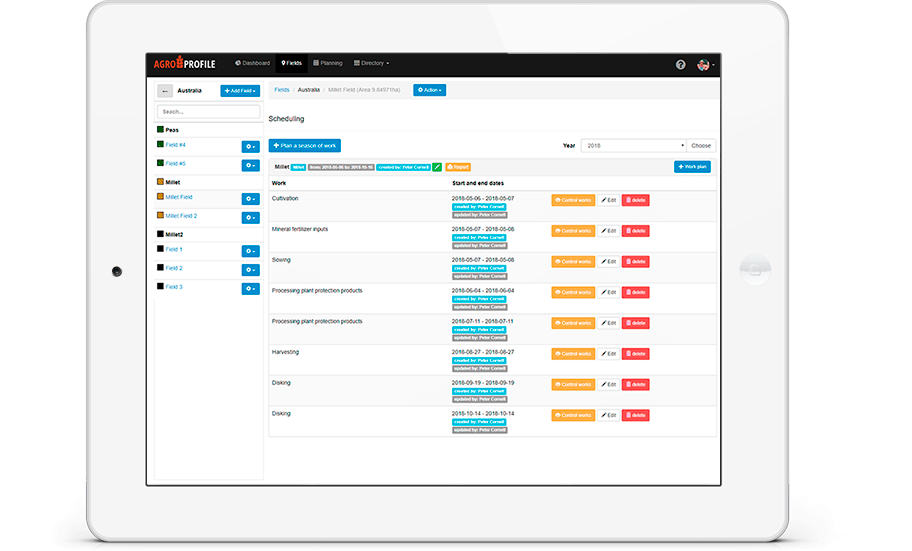Open gear menu for Field 3

point(250,289)
